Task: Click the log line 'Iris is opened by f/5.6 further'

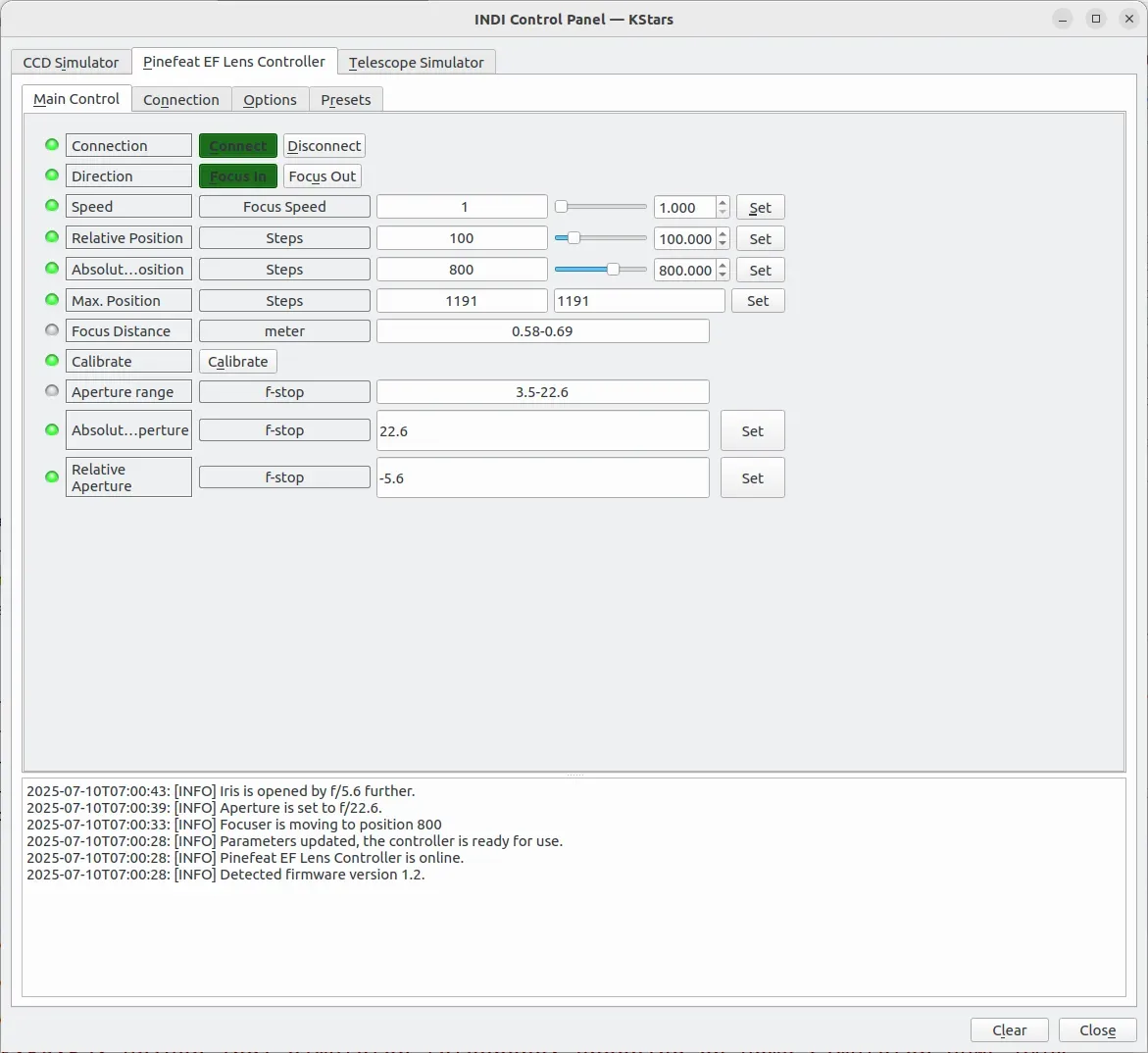Action: coord(221,791)
